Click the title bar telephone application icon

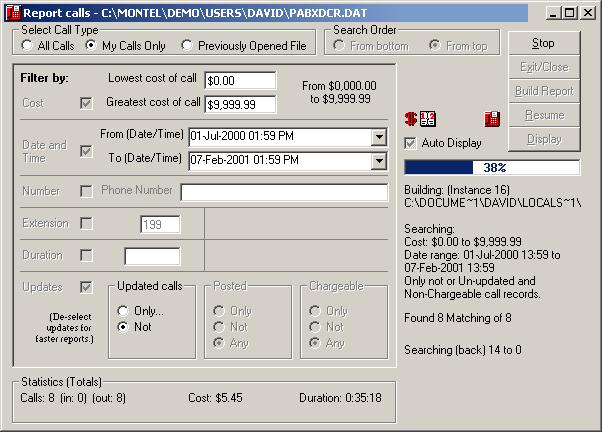pyautogui.click(x=13, y=13)
